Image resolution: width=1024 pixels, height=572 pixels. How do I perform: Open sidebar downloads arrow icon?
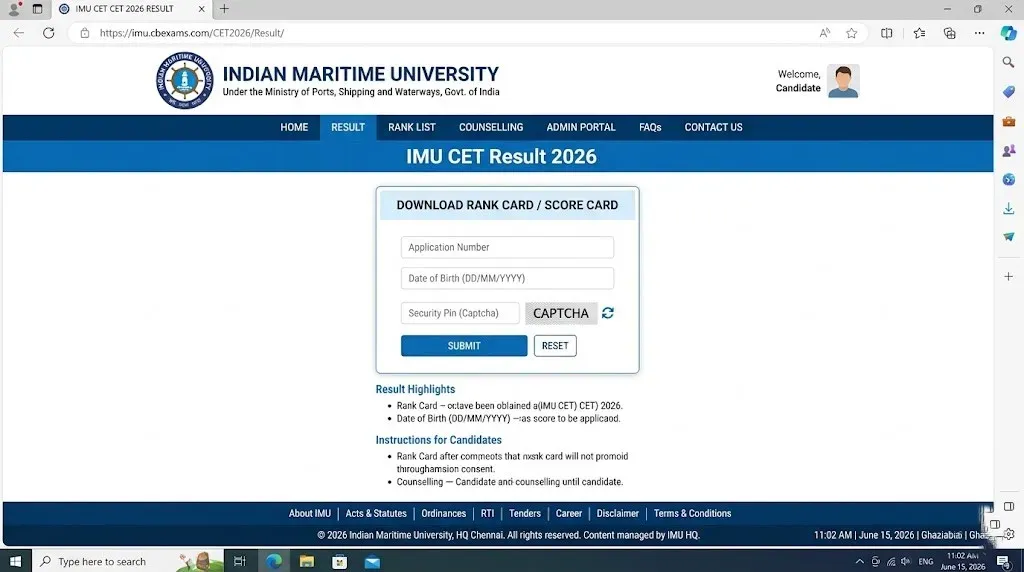[x=1008, y=208]
